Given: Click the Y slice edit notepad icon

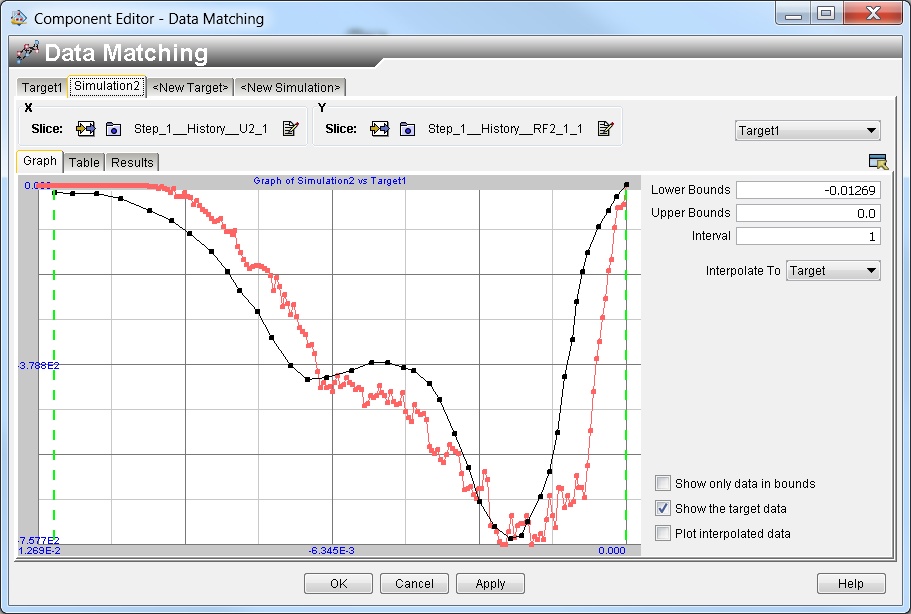Looking at the screenshot, I should tap(605, 128).
